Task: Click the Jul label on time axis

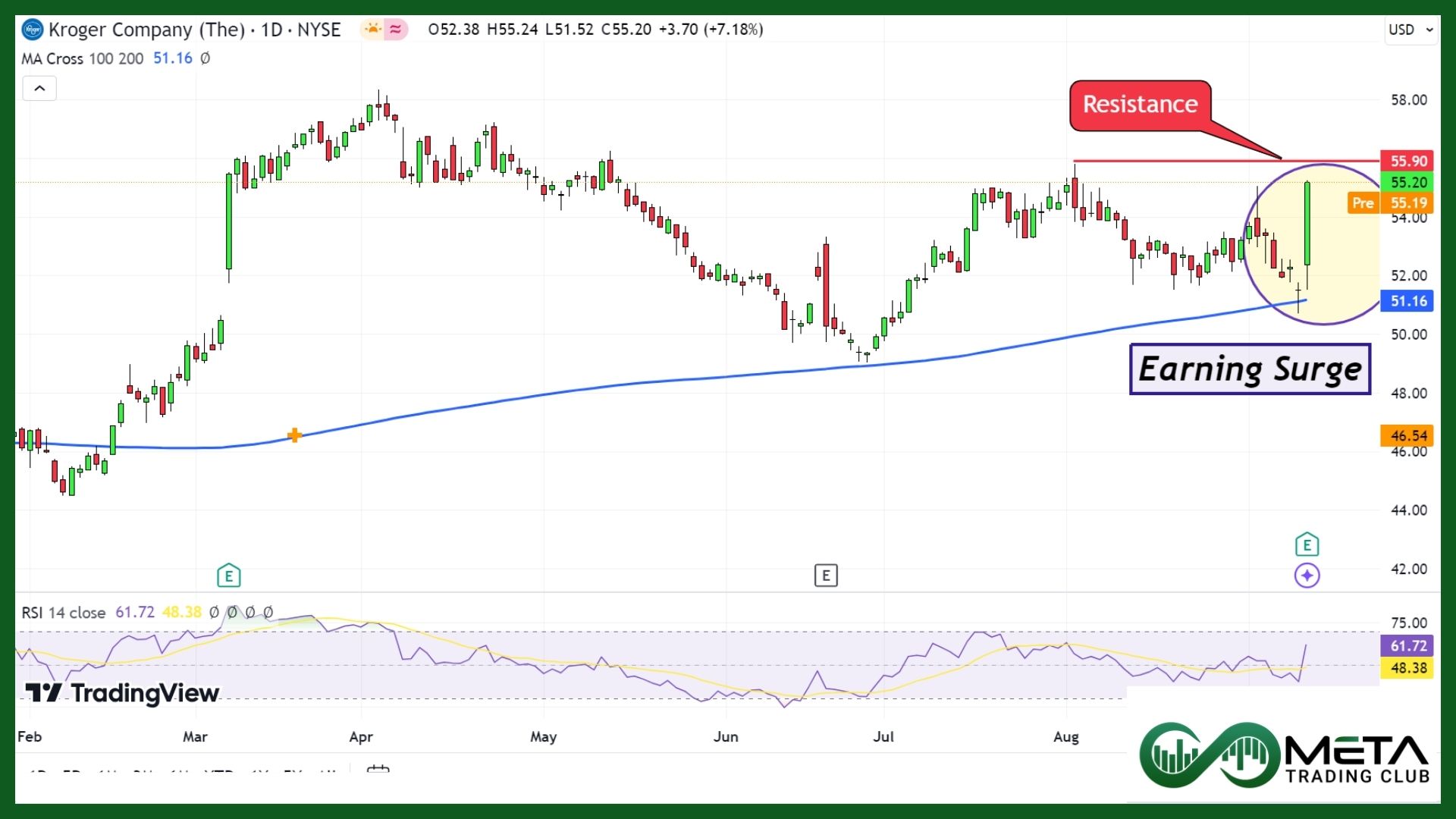Action: pyautogui.click(x=883, y=736)
